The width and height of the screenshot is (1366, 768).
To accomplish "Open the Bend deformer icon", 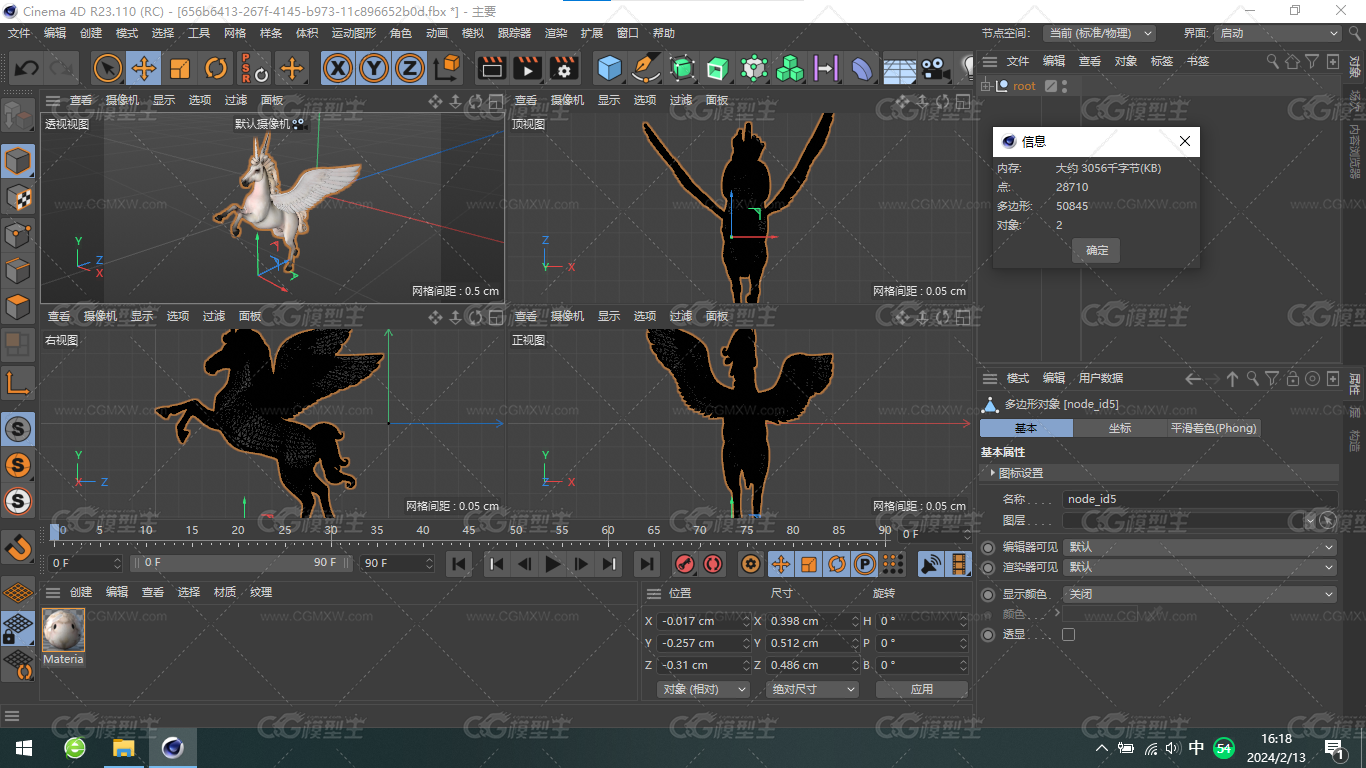I will point(862,68).
